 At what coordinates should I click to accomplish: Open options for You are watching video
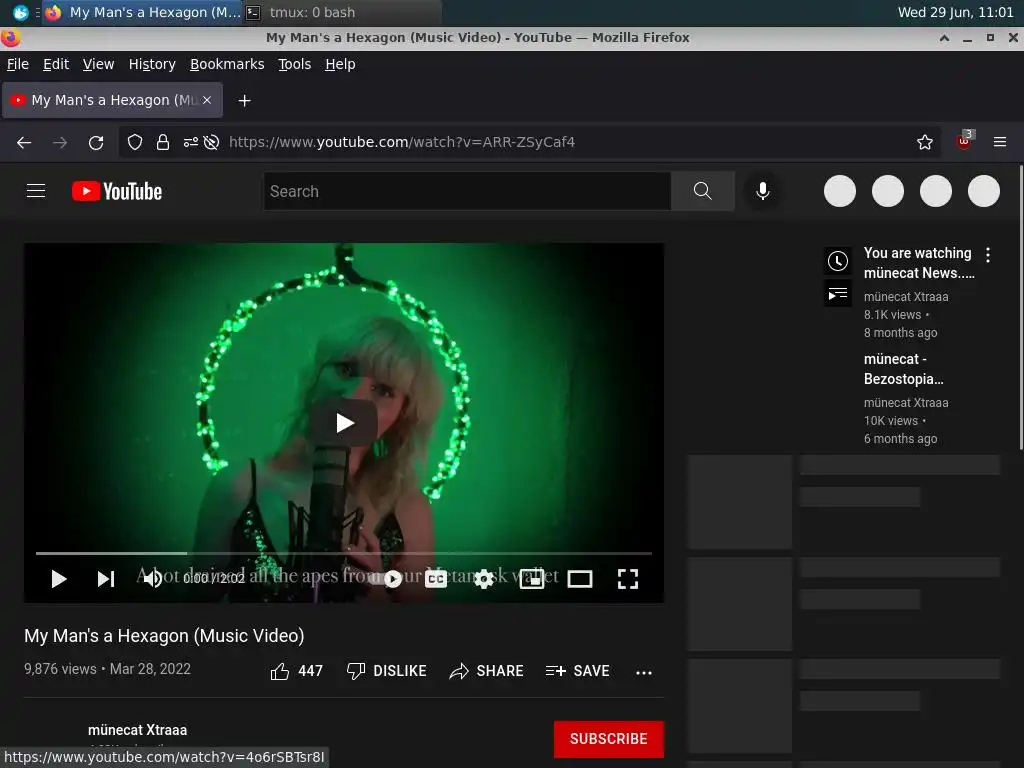pyautogui.click(x=987, y=255)
